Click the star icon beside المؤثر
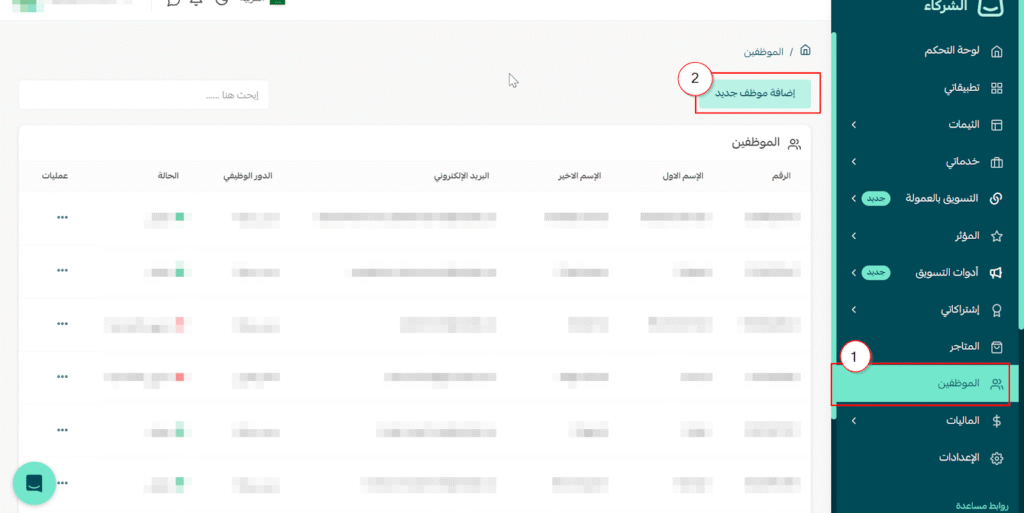 click(x=996, y=236)
